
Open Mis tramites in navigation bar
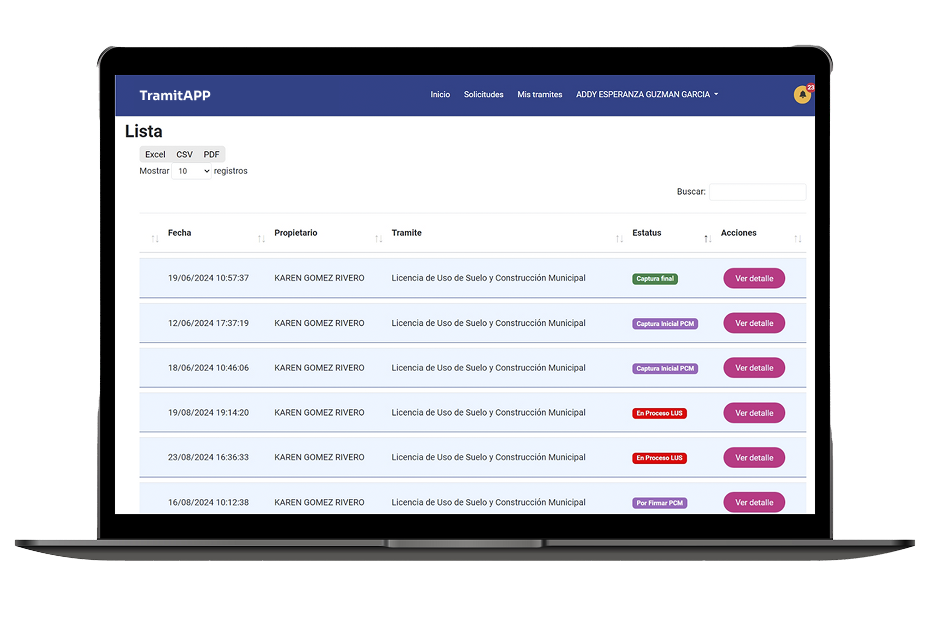(540, 95)
